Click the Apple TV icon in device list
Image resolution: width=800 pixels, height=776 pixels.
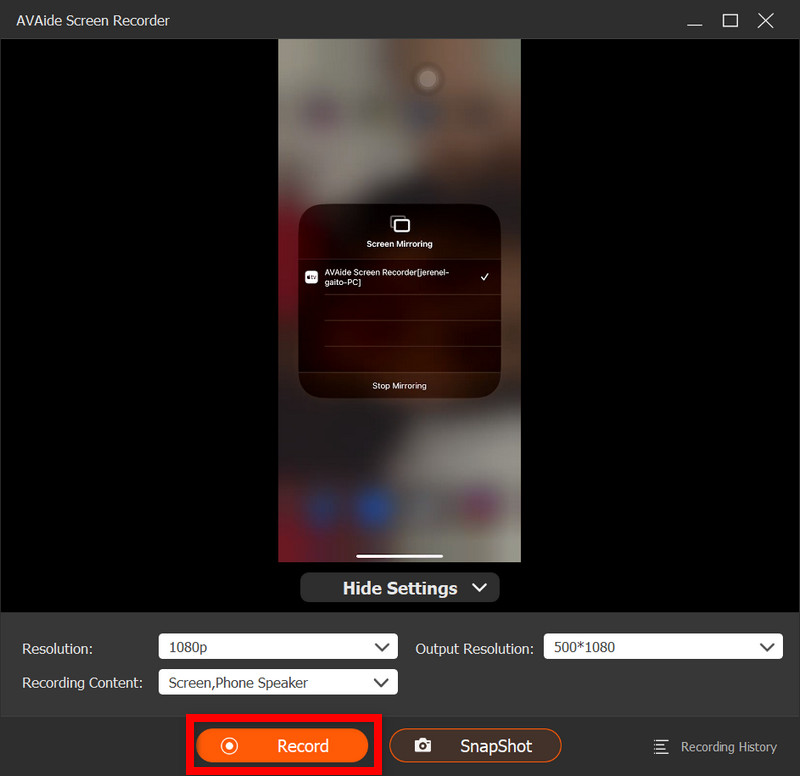point(311,277)
